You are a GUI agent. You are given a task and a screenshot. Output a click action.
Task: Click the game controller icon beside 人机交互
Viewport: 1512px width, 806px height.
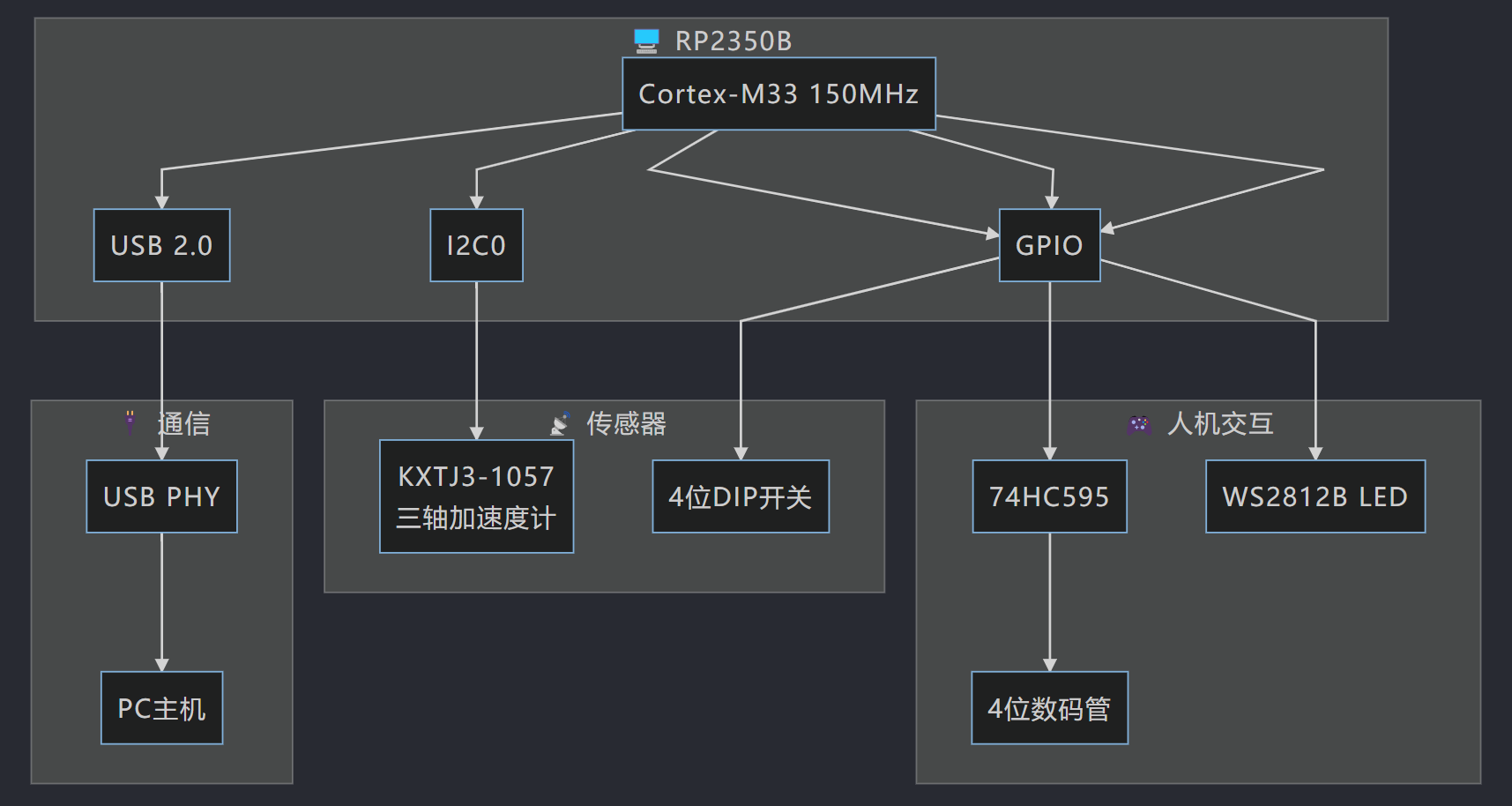click(x=1138, y=424)
